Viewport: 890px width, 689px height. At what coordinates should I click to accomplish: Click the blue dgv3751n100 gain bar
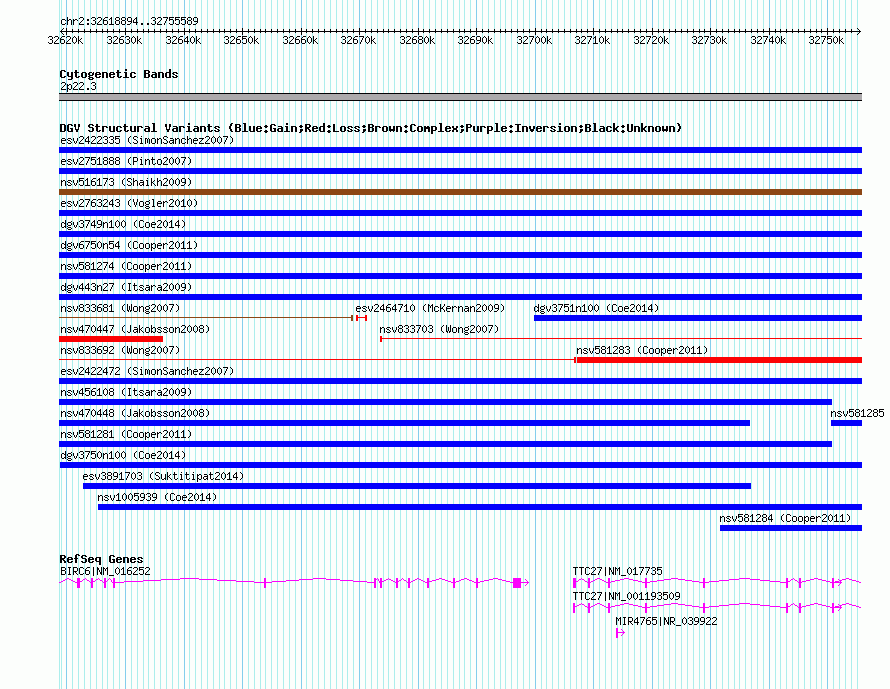tap(698, 318)
